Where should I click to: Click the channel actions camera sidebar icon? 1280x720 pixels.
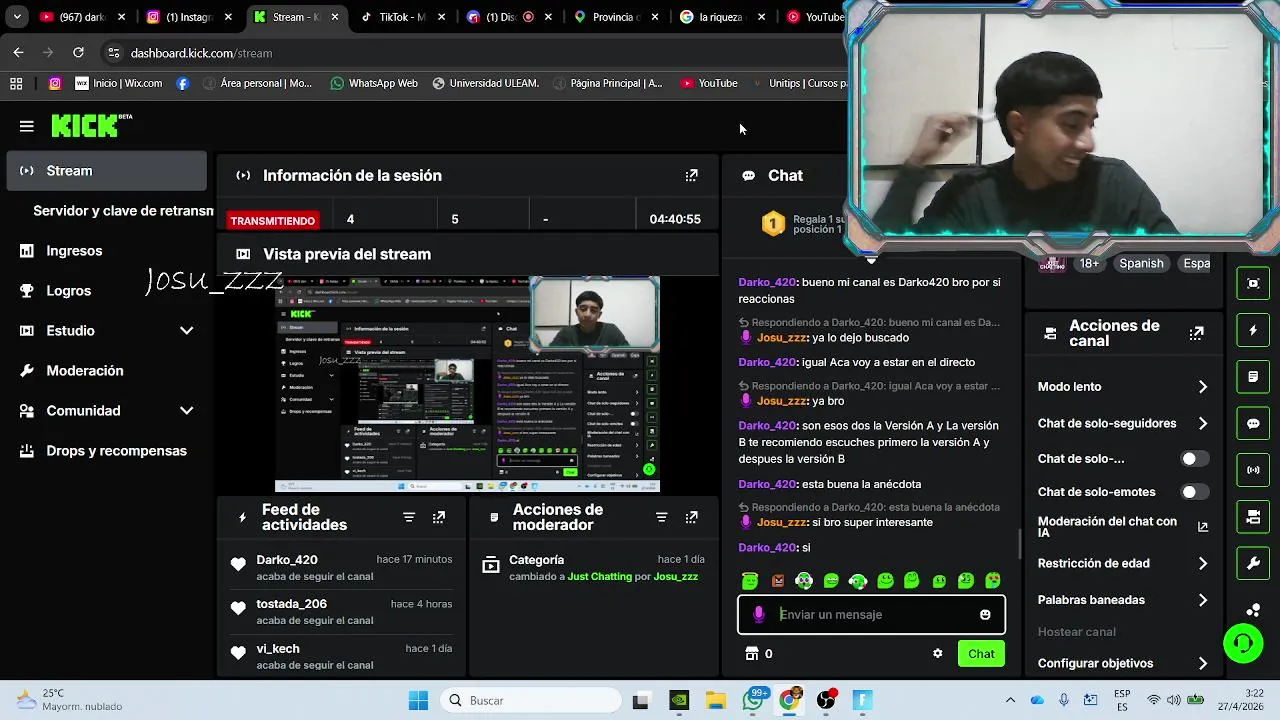pyautogui.click(x=1253, y=517)
